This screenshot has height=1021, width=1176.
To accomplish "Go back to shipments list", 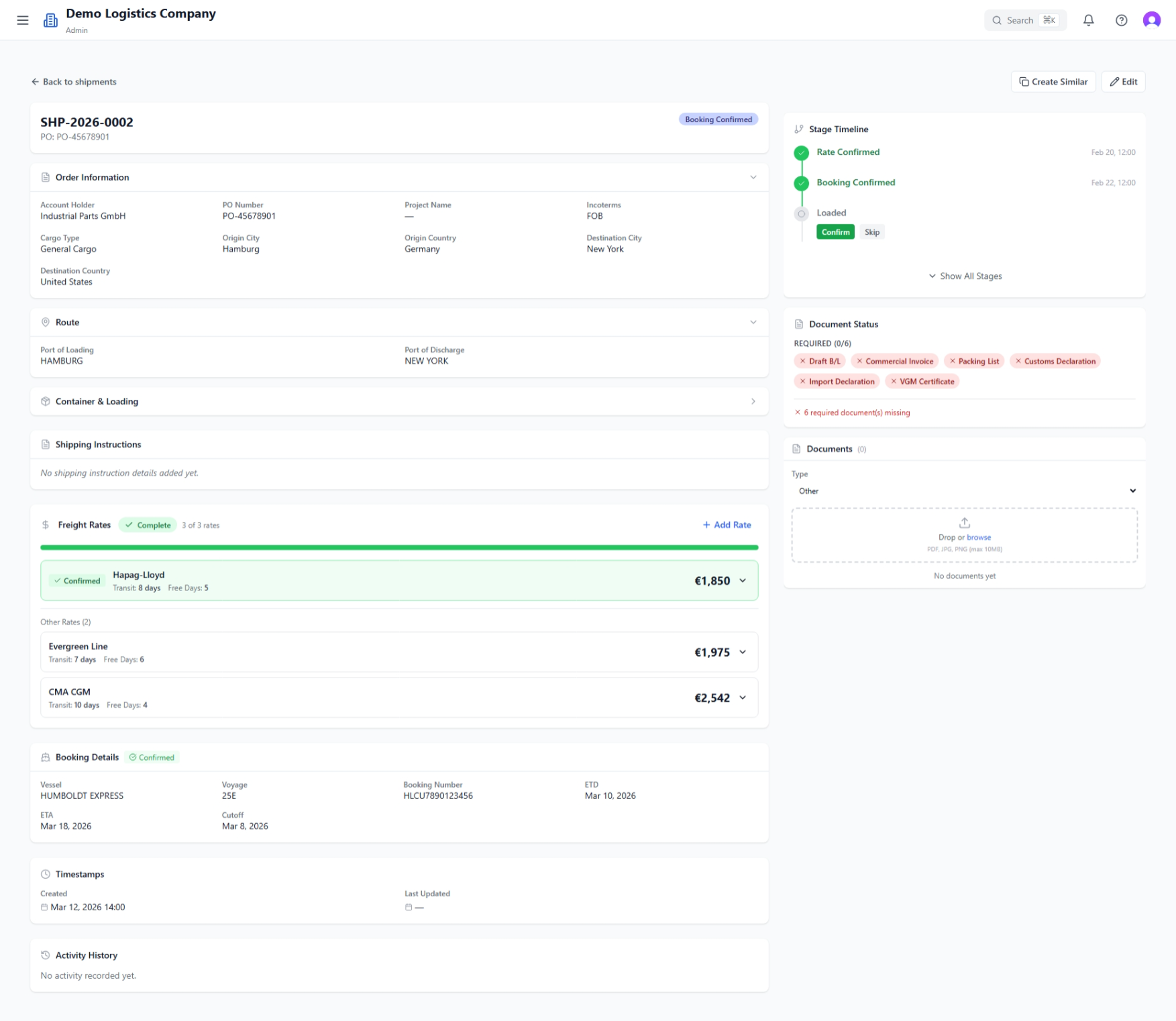I will (74, 82).
